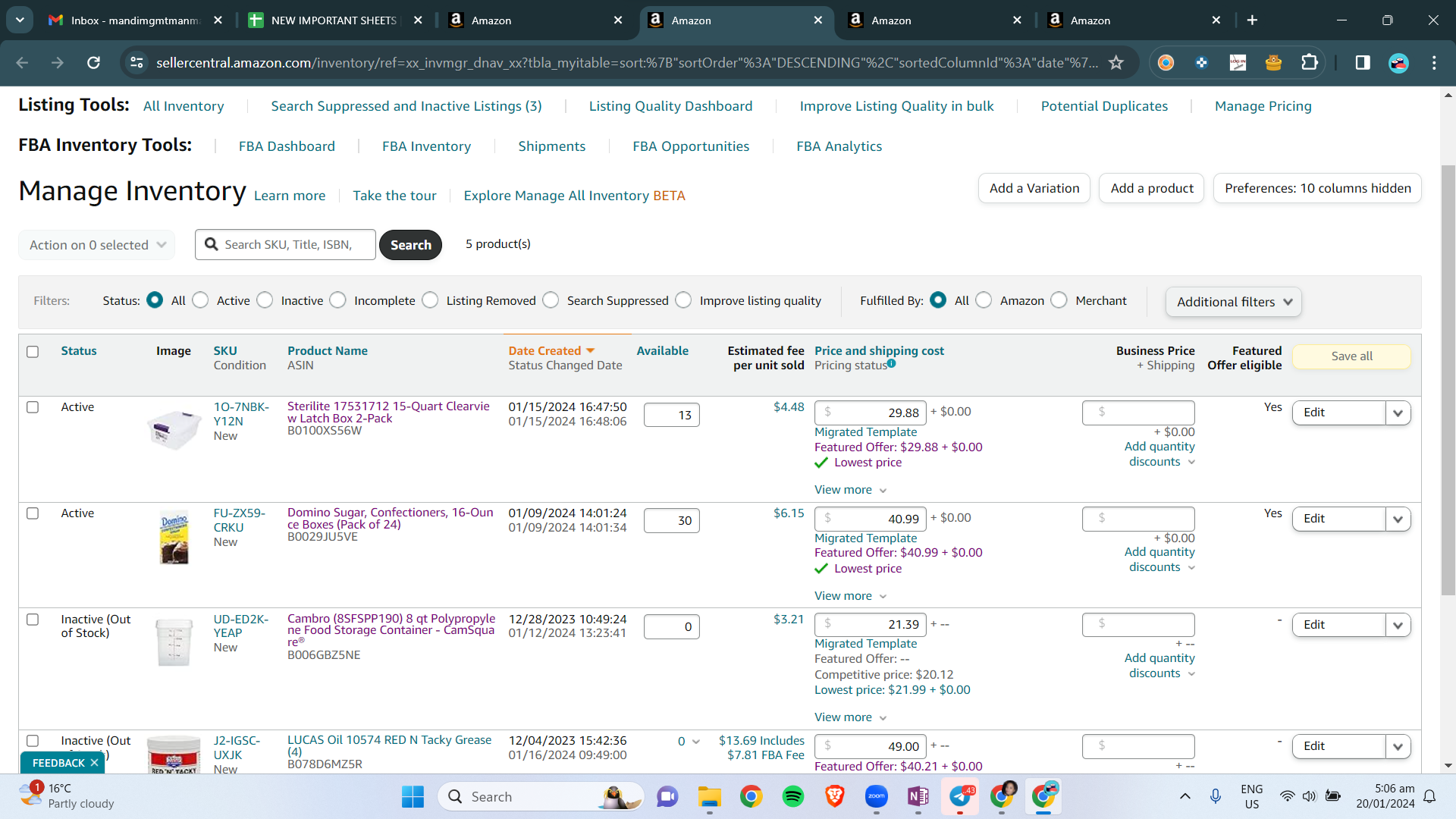Select checkbox for Cambro Food Storage row
Viewport: 1456px width, 819px height.
[33, 620]
